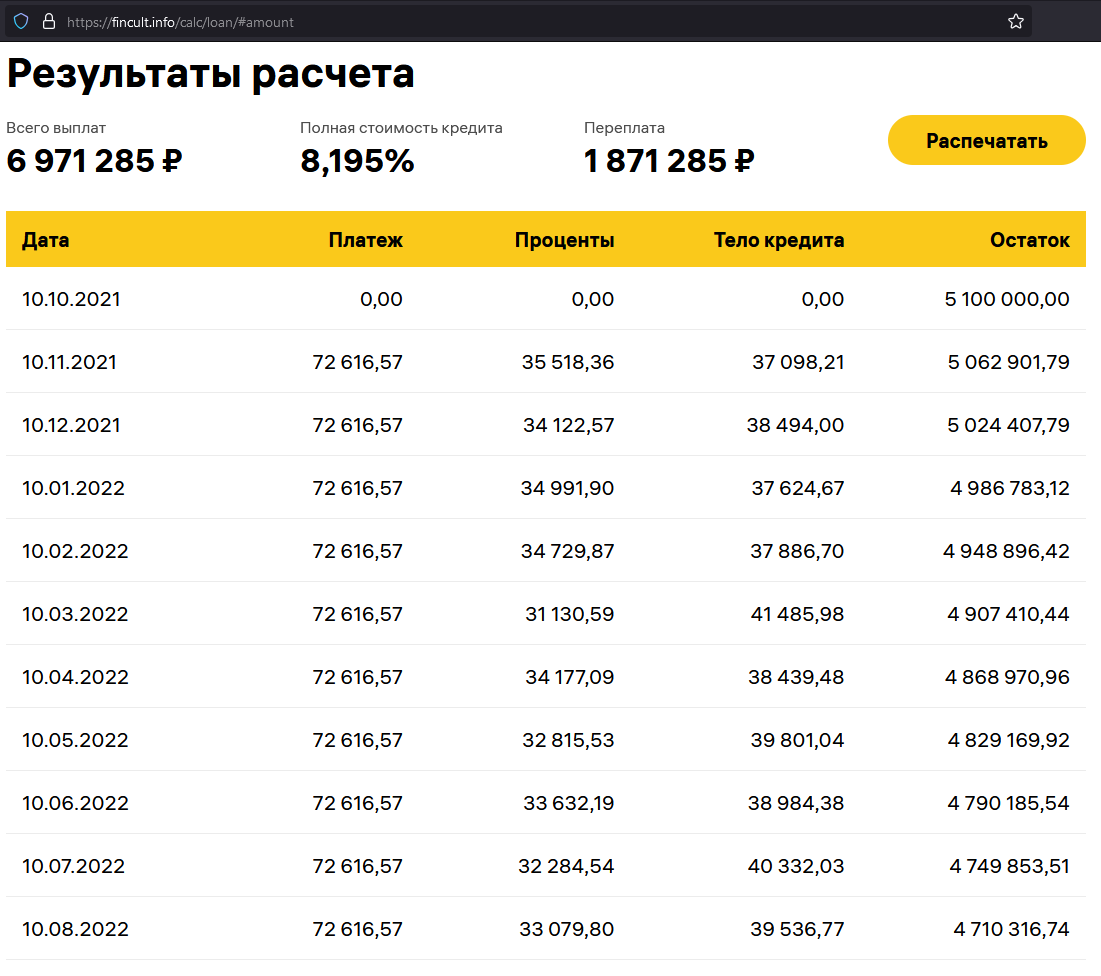Viewport: 1101px width, 976px height.
Task: Click the date 10.06.2022
Action: (75, 803)
